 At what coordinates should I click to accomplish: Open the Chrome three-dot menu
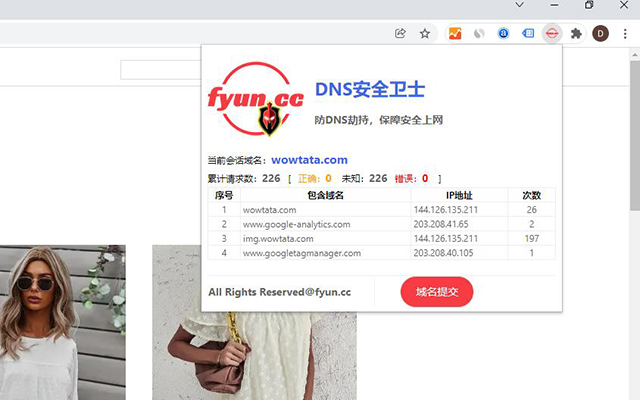[625, 33]
